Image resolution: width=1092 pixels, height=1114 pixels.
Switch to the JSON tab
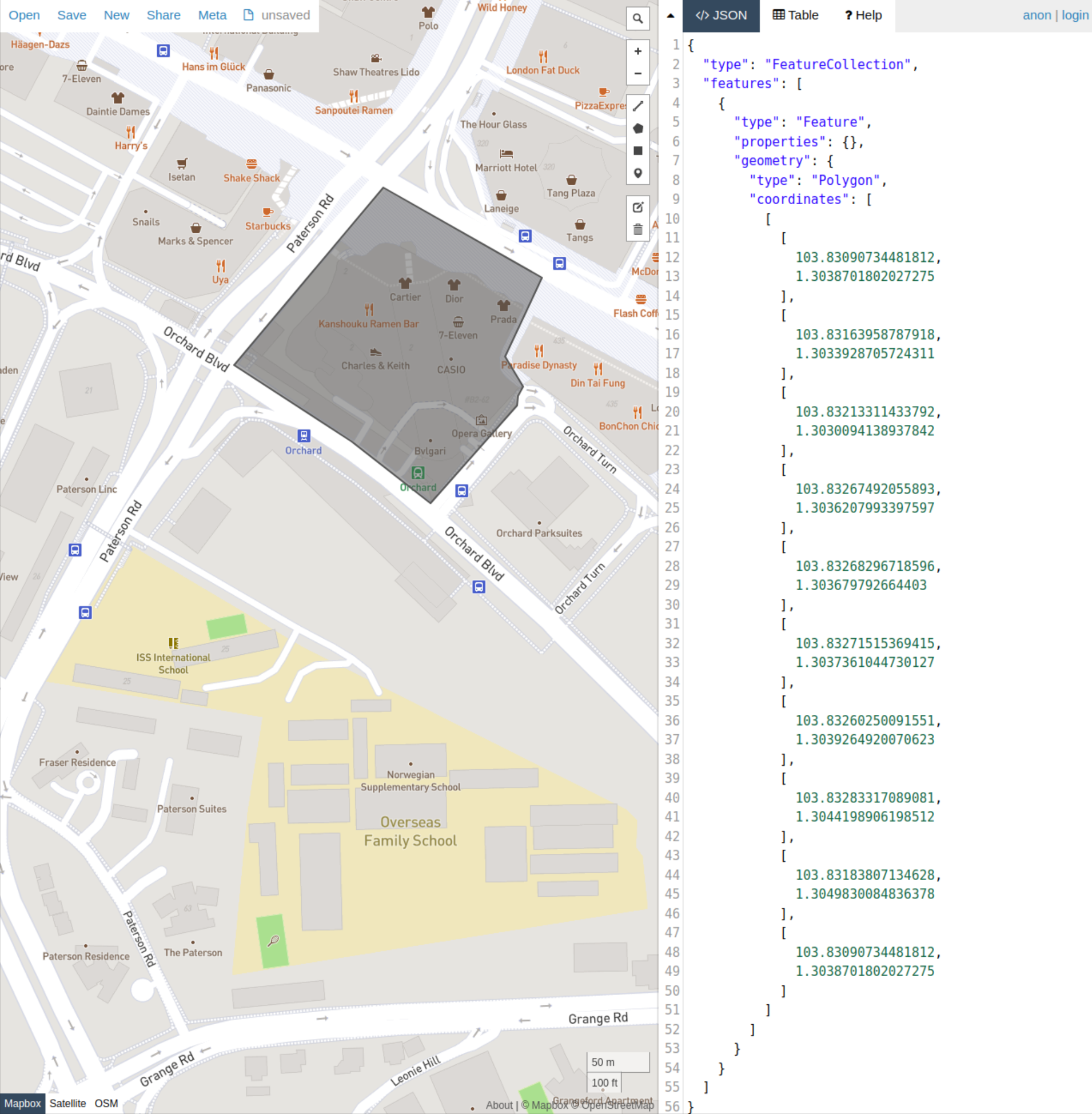[x=721, y=15]
